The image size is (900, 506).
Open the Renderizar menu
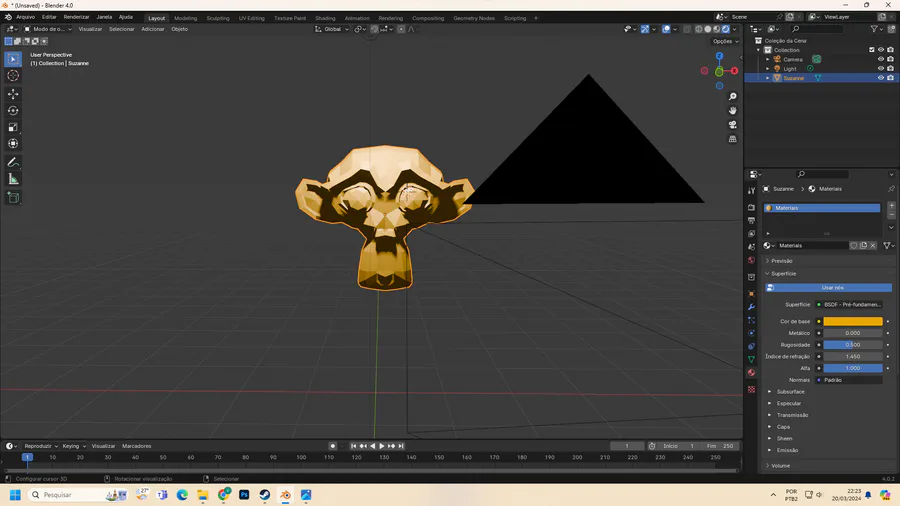pos(76,17)
